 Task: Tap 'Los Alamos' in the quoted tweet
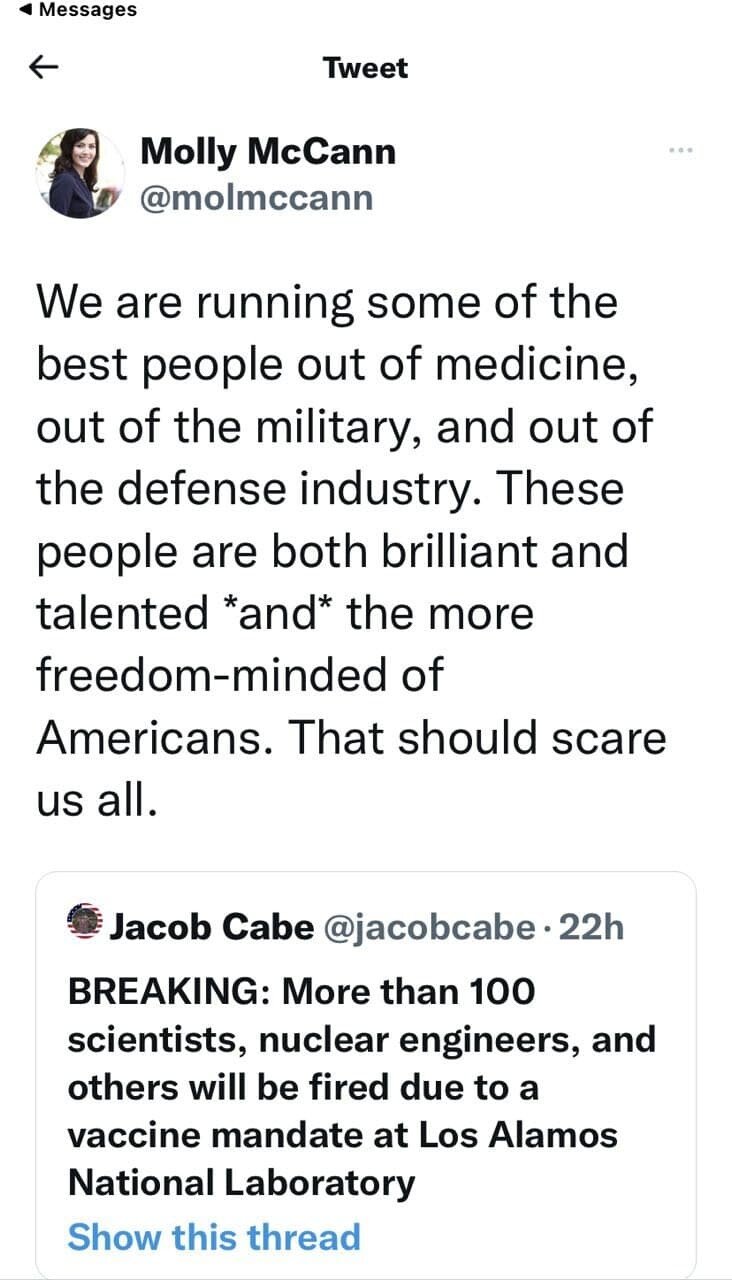pos(517,1135)
